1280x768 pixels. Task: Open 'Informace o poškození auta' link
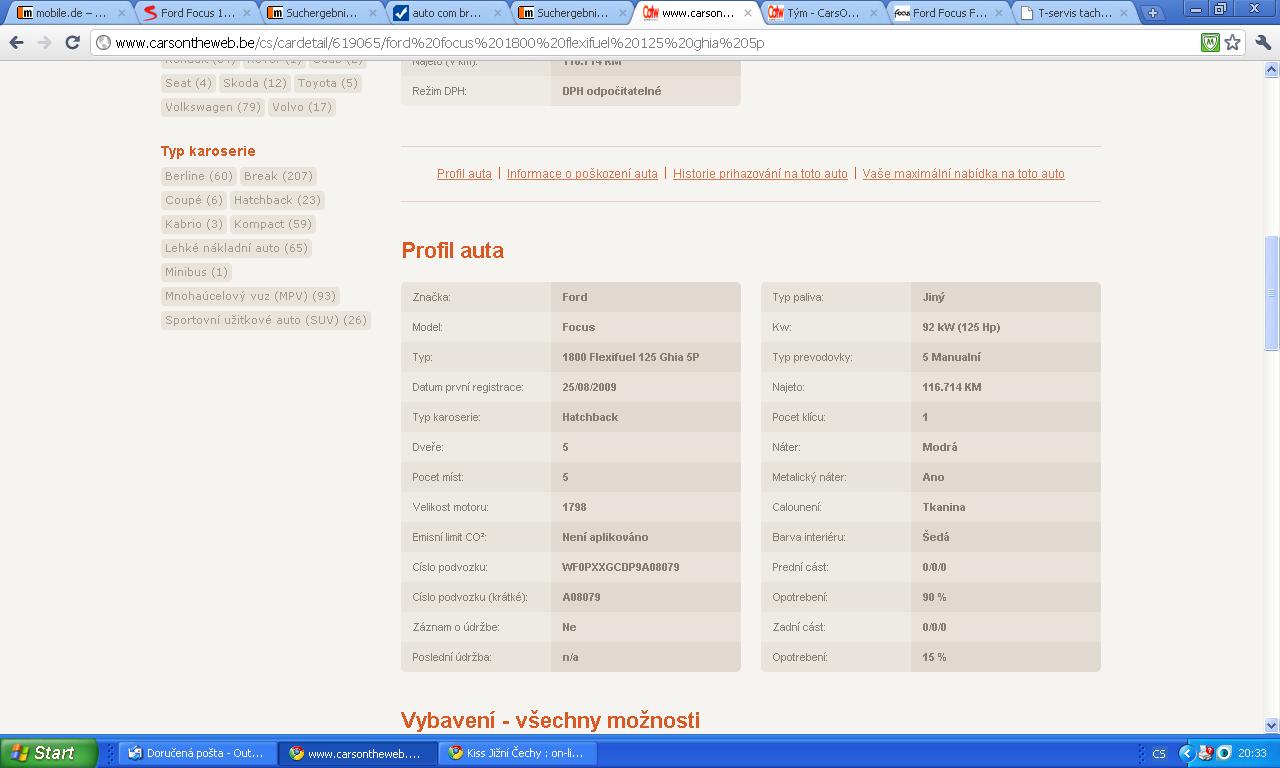click(x=582, y=174)
